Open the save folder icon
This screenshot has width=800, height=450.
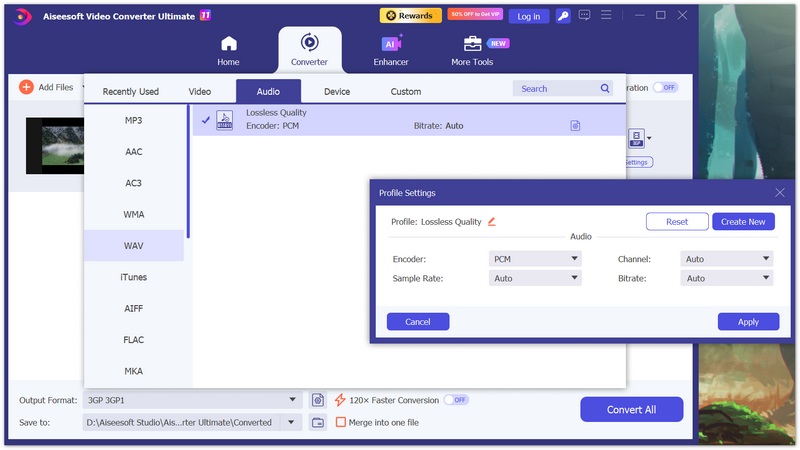click(x=318, y=422)
